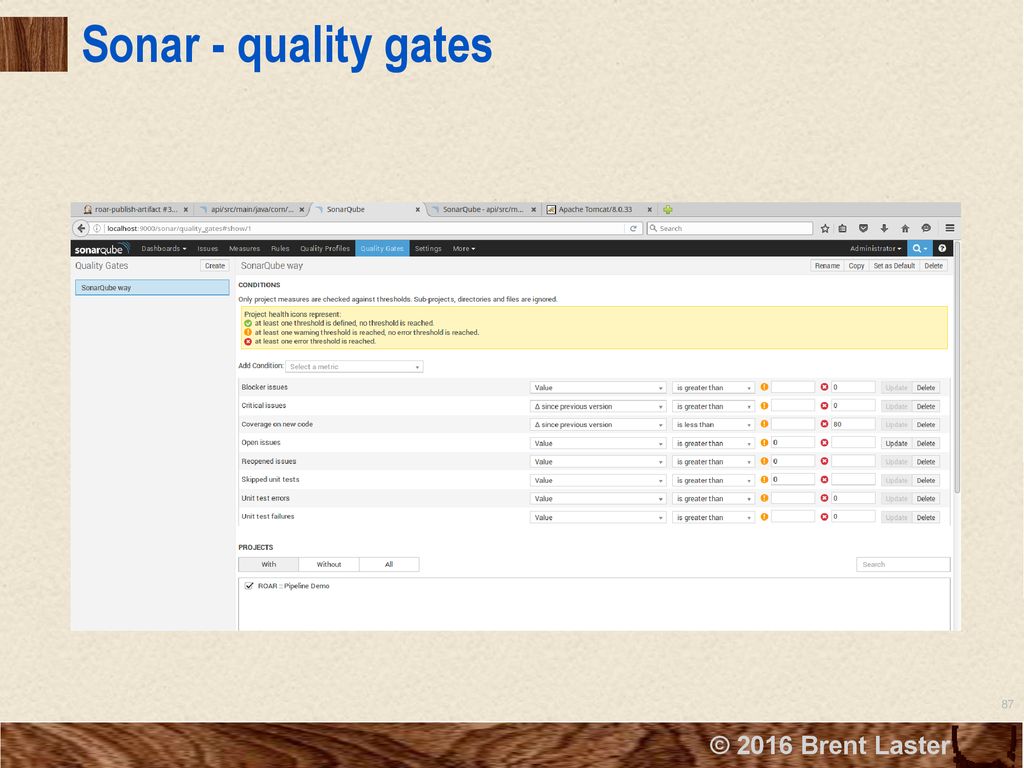The image size is (1024, 768).
Task: Go to the browser home icon
Action: coord(904,229)
